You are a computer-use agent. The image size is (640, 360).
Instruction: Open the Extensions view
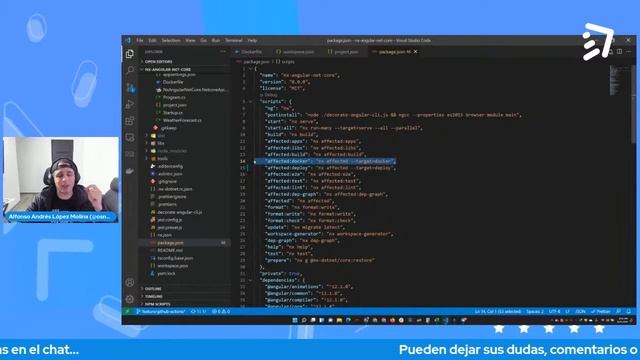click(130, 121)
